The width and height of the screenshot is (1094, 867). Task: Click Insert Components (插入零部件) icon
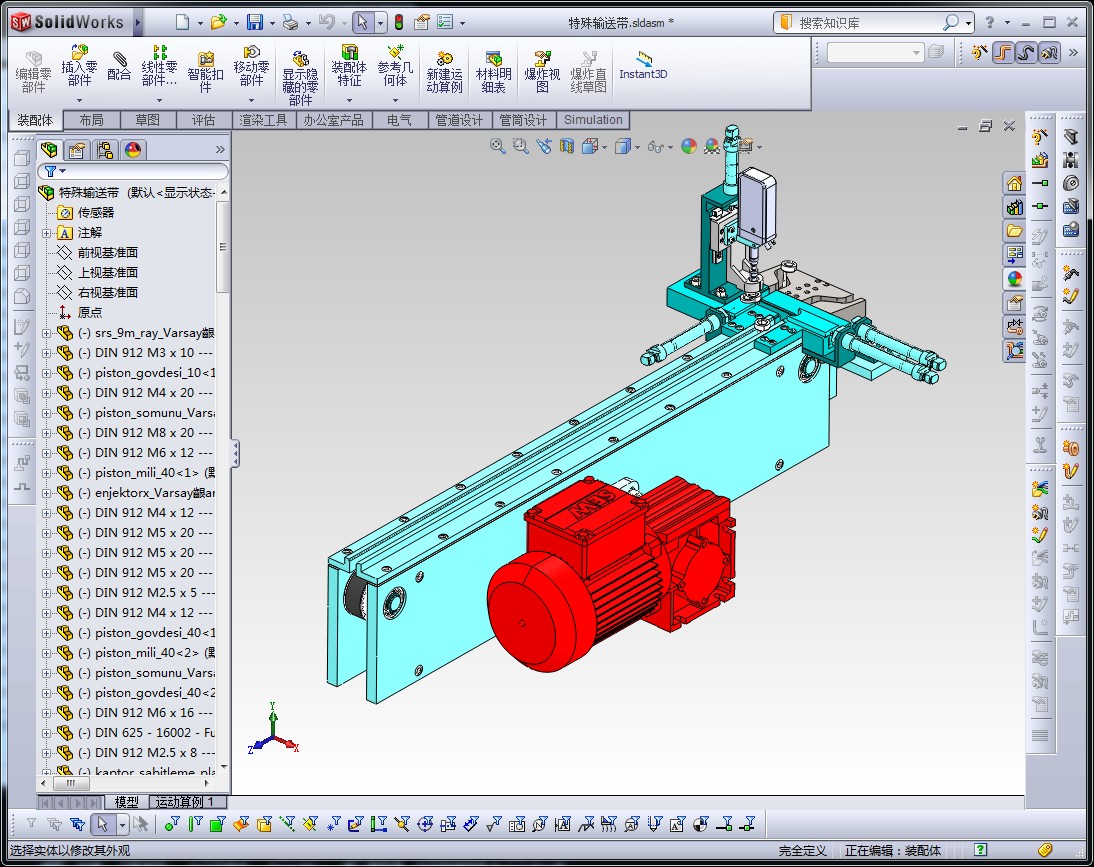(x=79, y=66)
